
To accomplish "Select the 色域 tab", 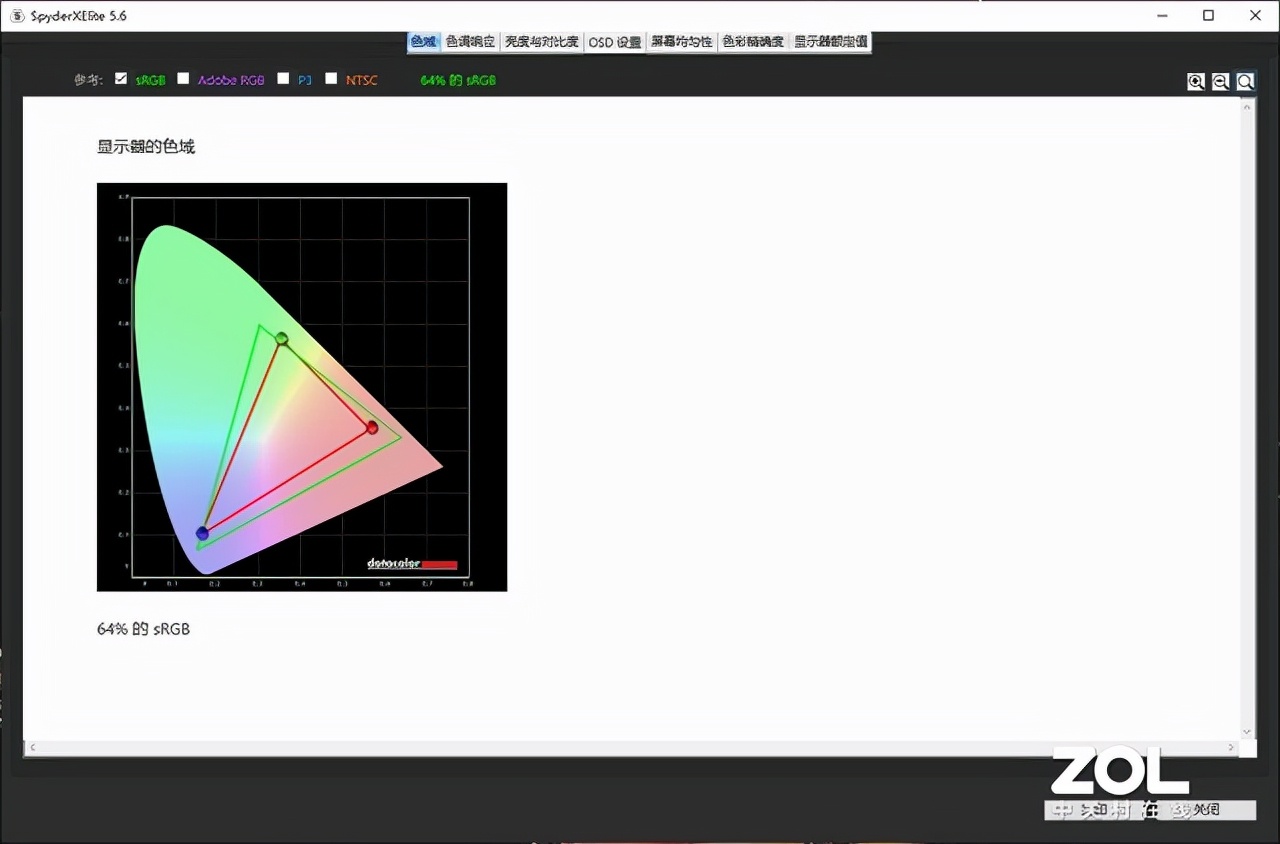I will [x=424, y=42].
